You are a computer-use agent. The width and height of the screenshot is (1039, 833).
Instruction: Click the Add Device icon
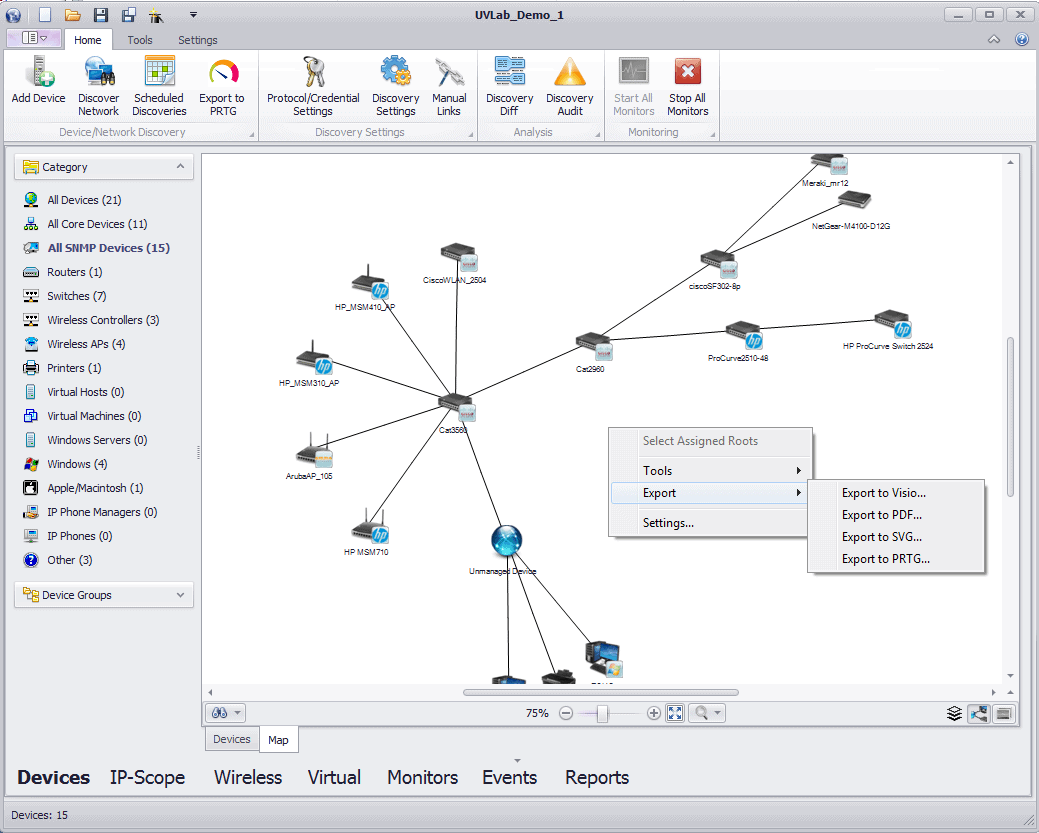coord(38,72)
